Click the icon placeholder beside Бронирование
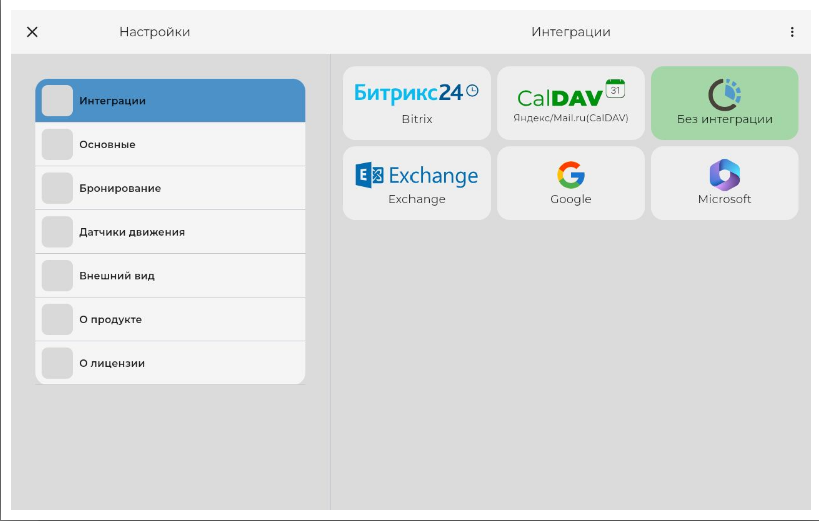 [57, 188]
